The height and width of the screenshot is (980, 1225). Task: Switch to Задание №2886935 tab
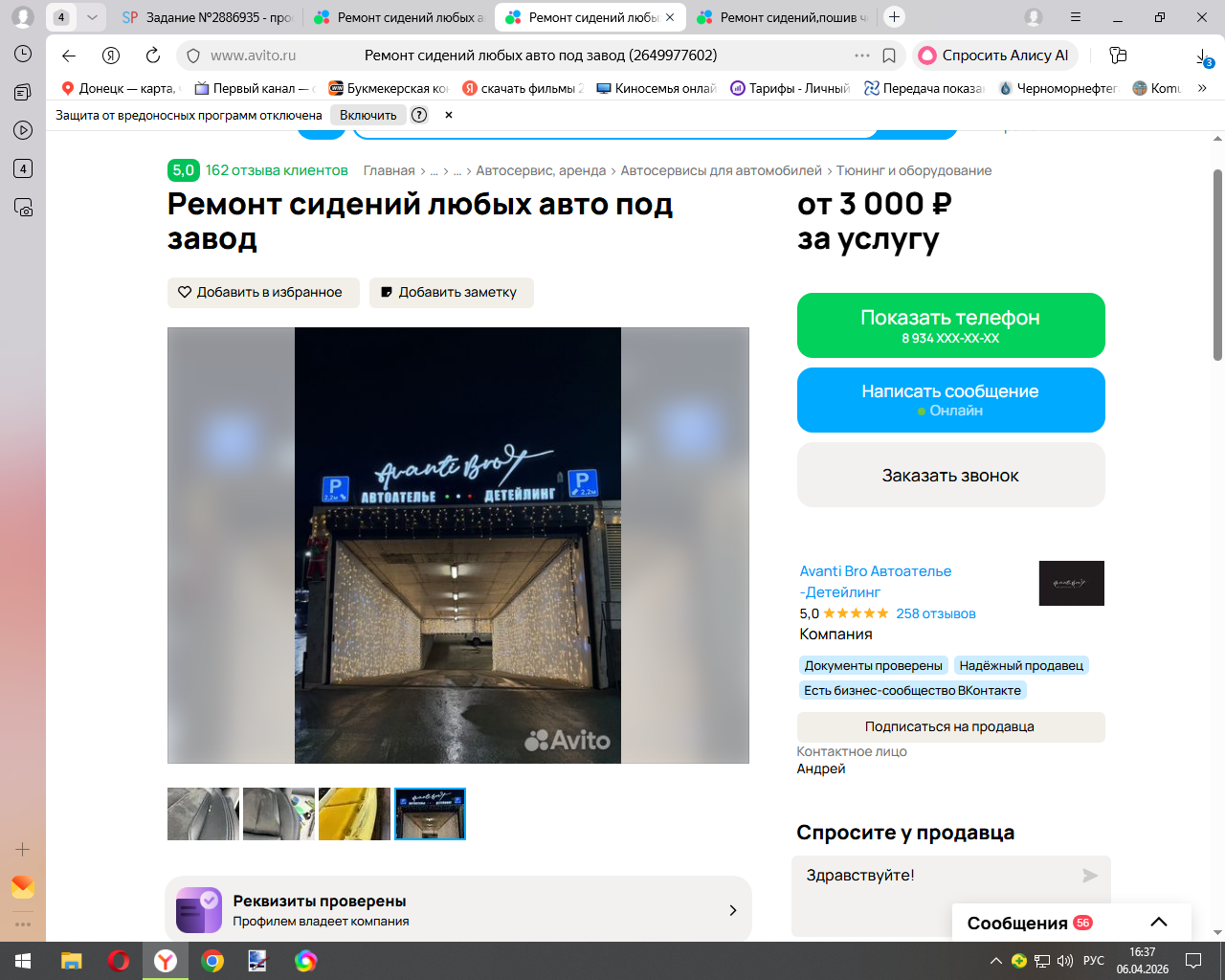(x=208, y=17)
